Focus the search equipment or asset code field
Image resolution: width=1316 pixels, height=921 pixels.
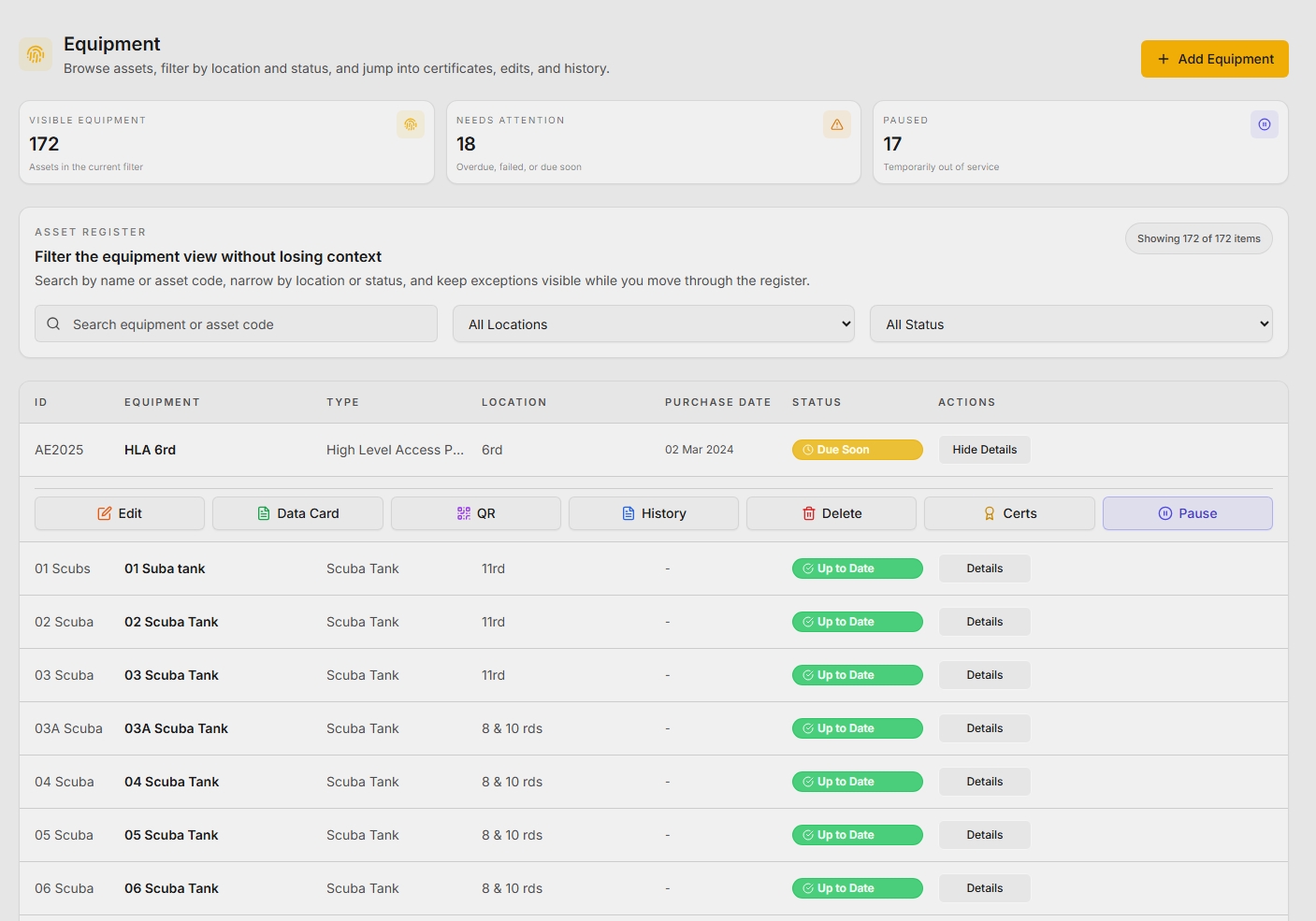pyautogui.click(x=236, y=324)
